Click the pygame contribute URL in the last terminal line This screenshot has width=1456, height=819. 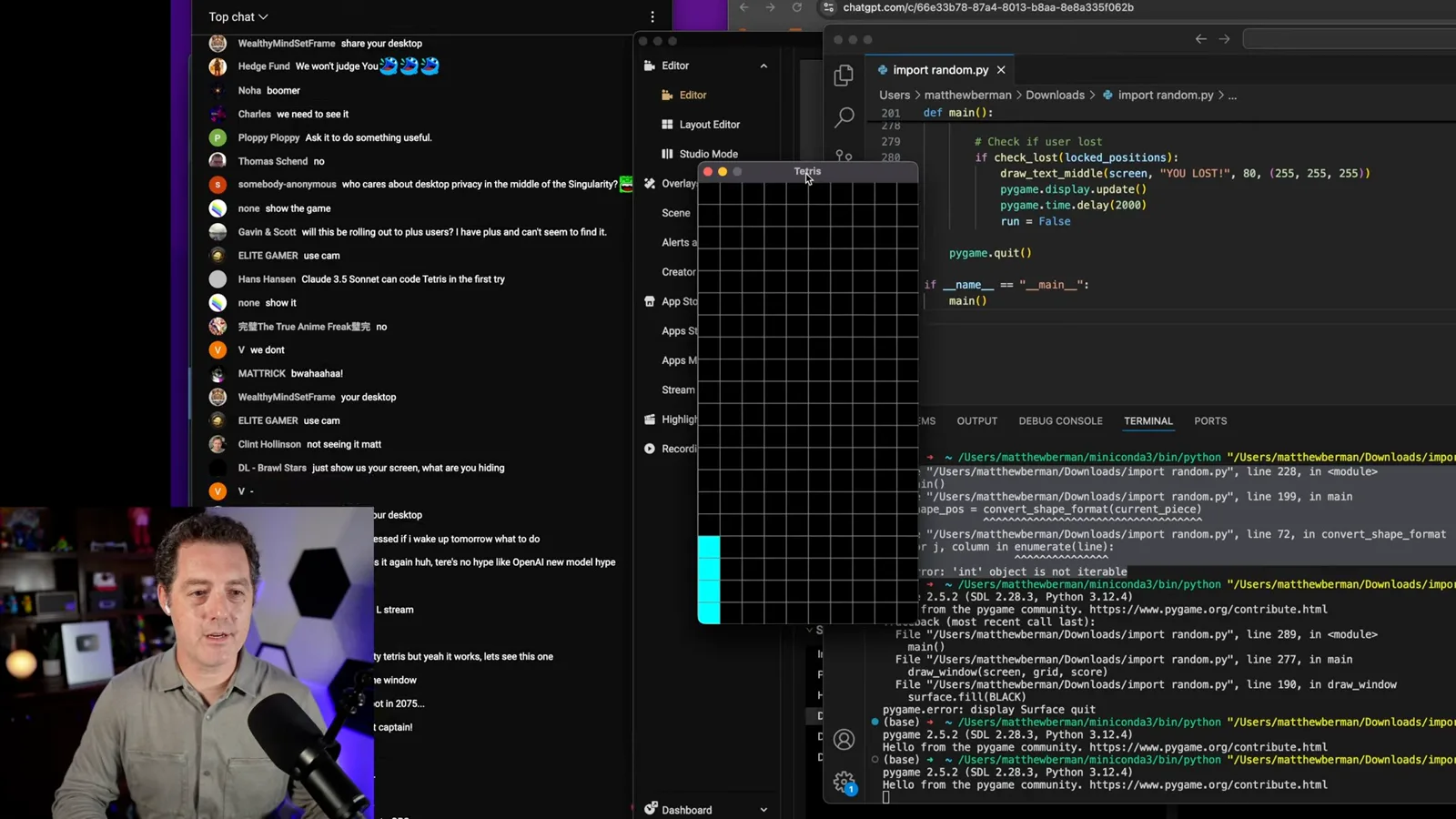(x=1208, y=784)
